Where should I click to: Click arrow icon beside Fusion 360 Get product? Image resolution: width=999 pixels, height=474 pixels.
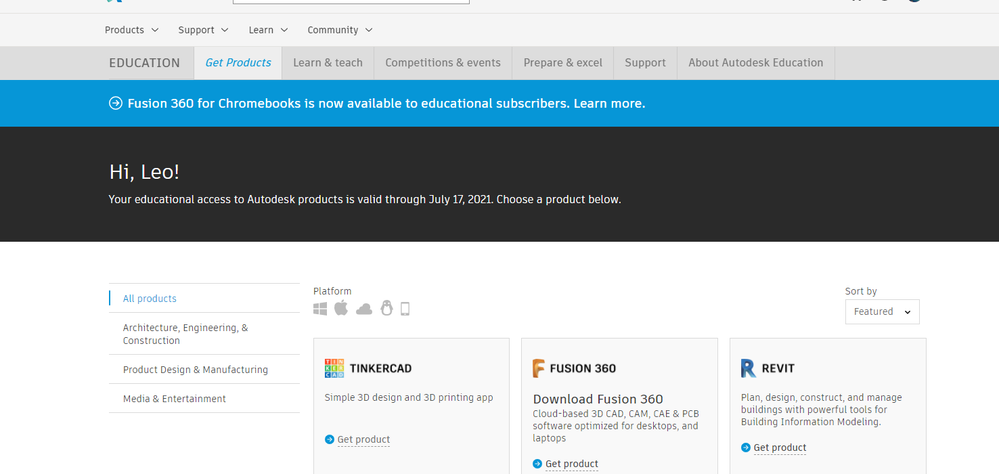(x=537, y=464)
